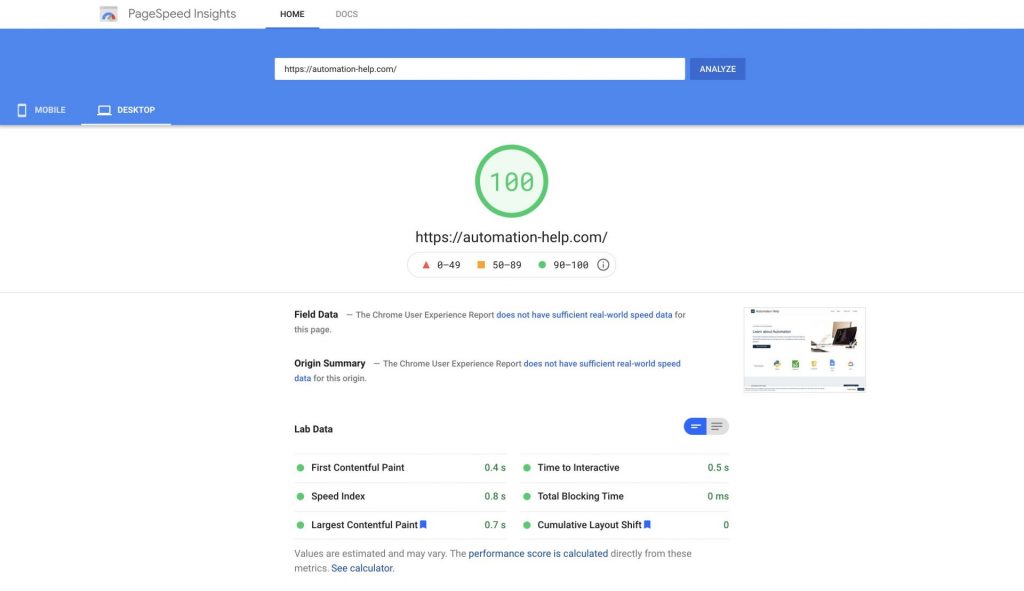Expand the Total Blocking Time metric row
The width and height of the screenshot is (1024, 591).
pyautogui.click(x=625, y=496)
